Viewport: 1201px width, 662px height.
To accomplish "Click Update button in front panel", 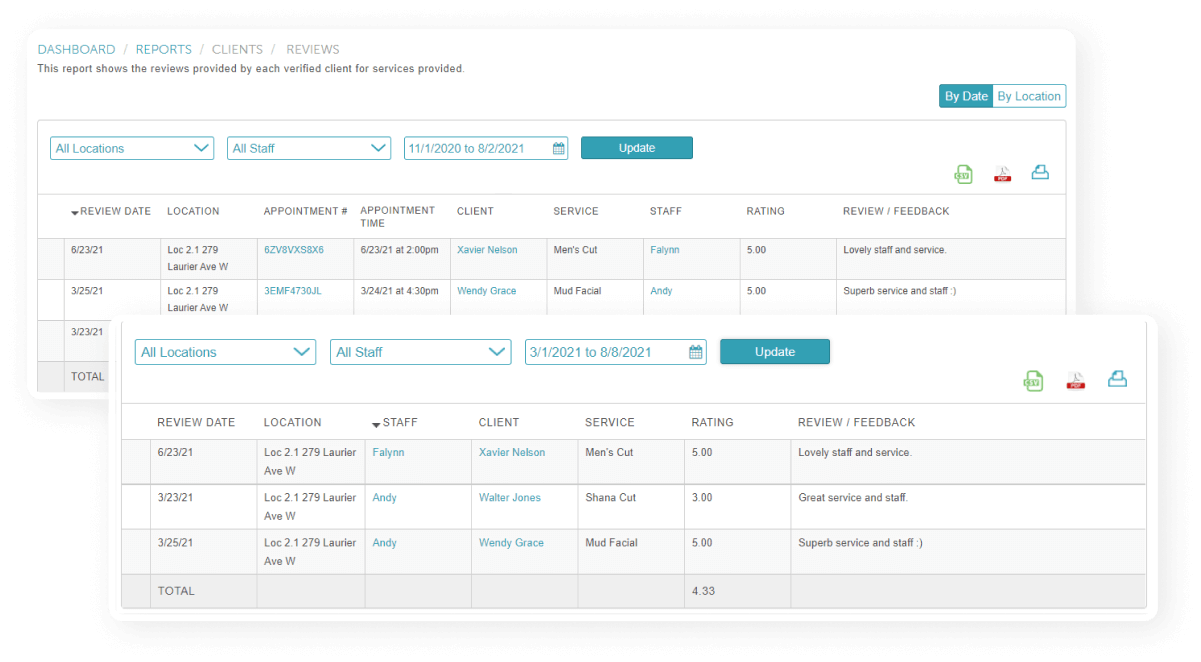I will [x=775, y=352].
